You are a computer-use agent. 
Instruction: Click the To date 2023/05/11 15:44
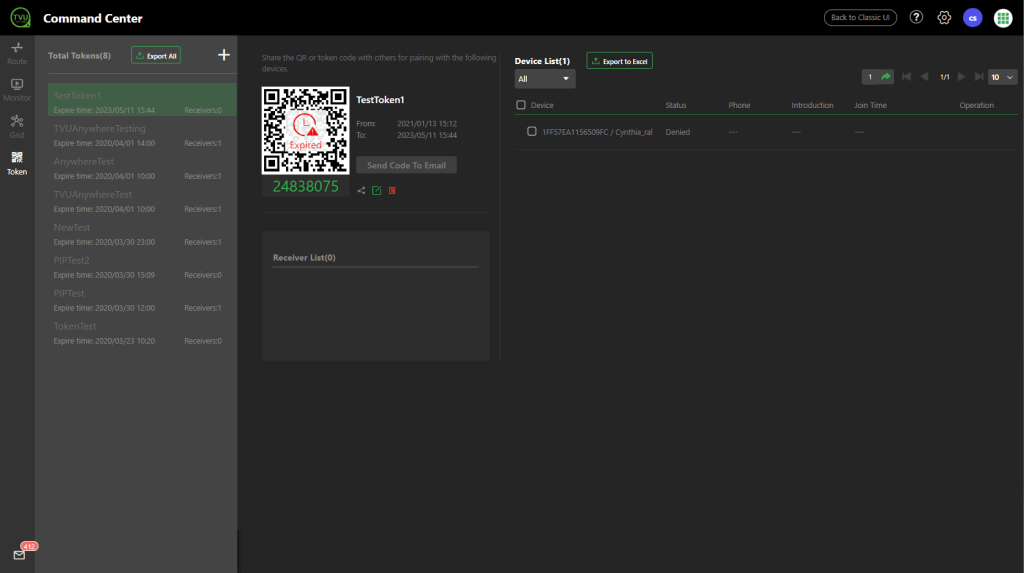[427, 135]
